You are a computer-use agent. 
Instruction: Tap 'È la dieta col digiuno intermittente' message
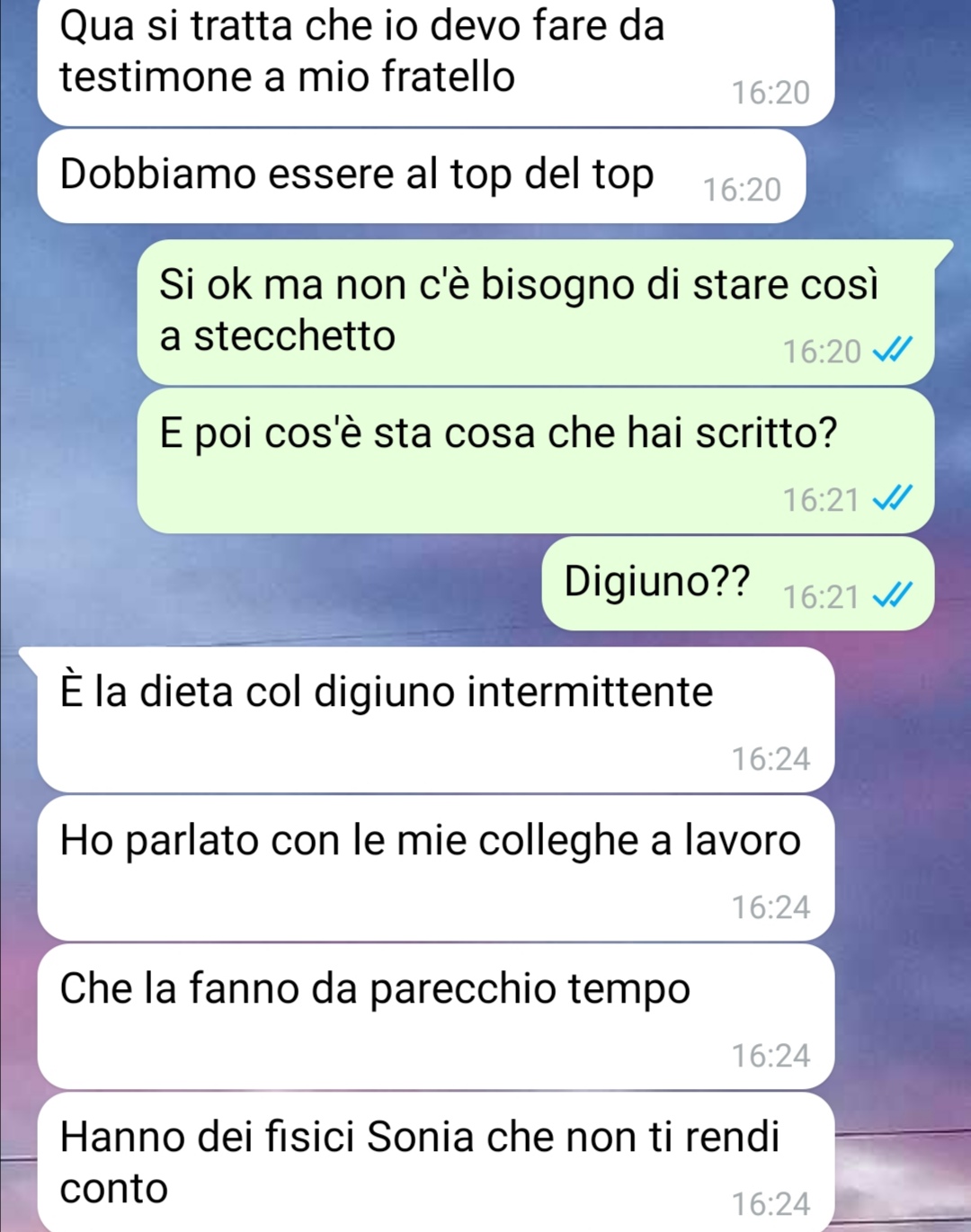[436, 720]
